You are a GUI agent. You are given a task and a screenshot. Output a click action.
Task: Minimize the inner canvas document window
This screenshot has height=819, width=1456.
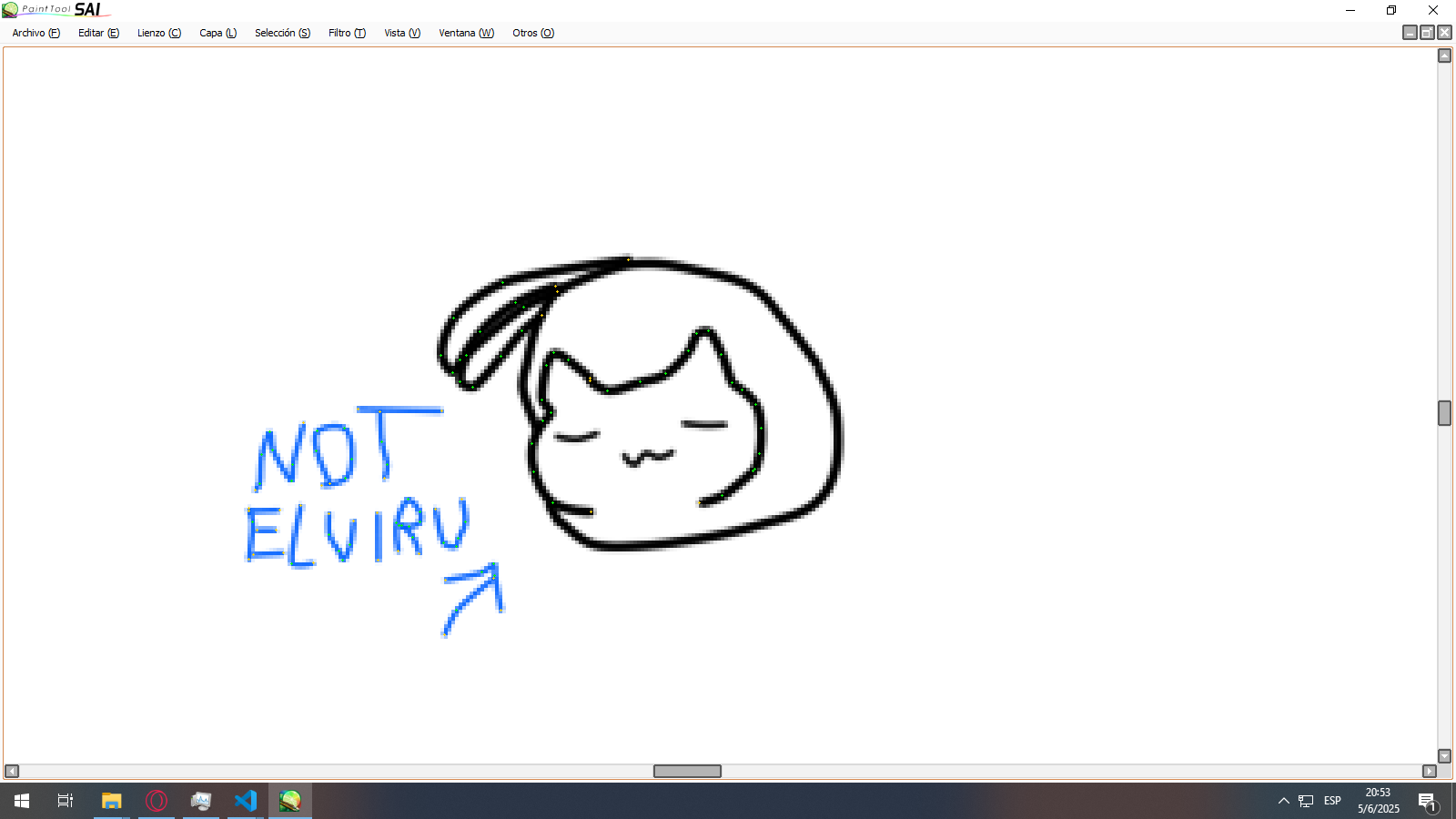pyautogui.click(x=1410, y=33)
